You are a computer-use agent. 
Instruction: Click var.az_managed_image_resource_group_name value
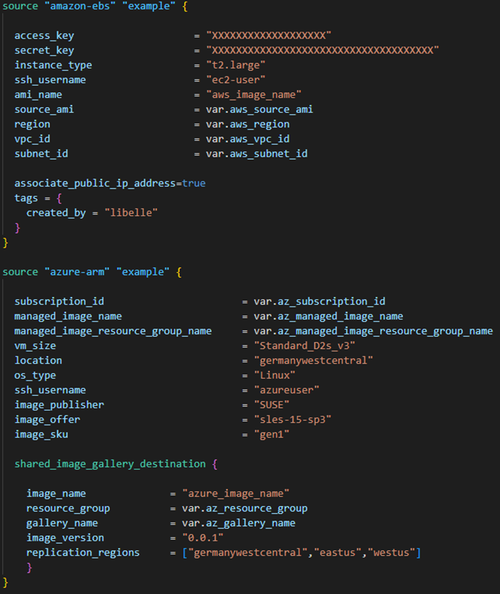coord(373,331)
